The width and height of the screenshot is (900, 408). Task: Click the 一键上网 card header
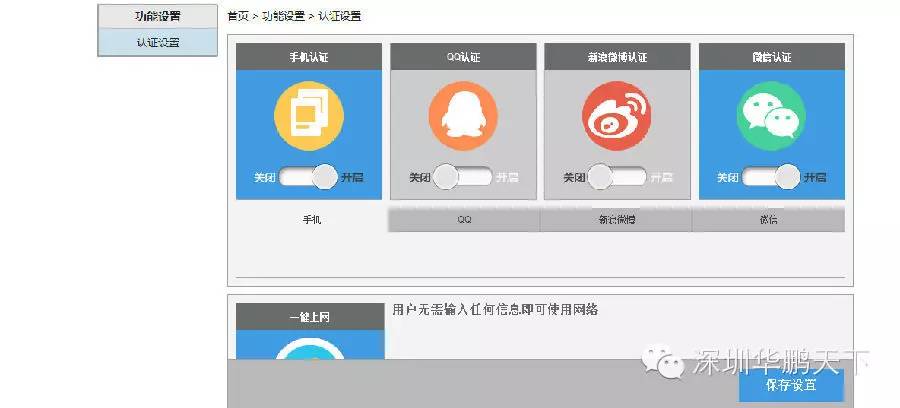(x=310, y=317)
